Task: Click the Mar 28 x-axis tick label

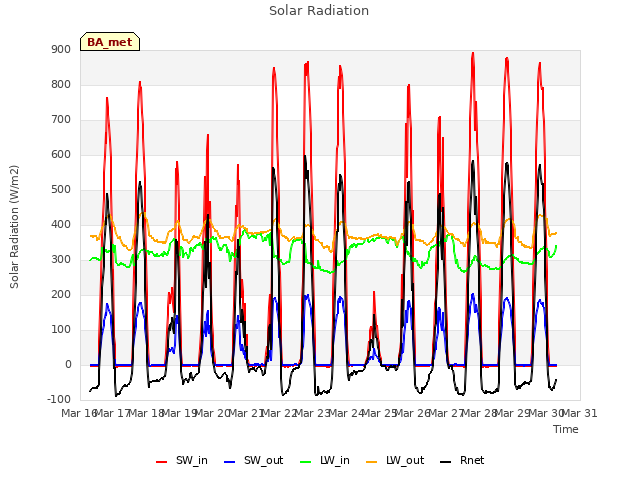Action: click(480, 413)
